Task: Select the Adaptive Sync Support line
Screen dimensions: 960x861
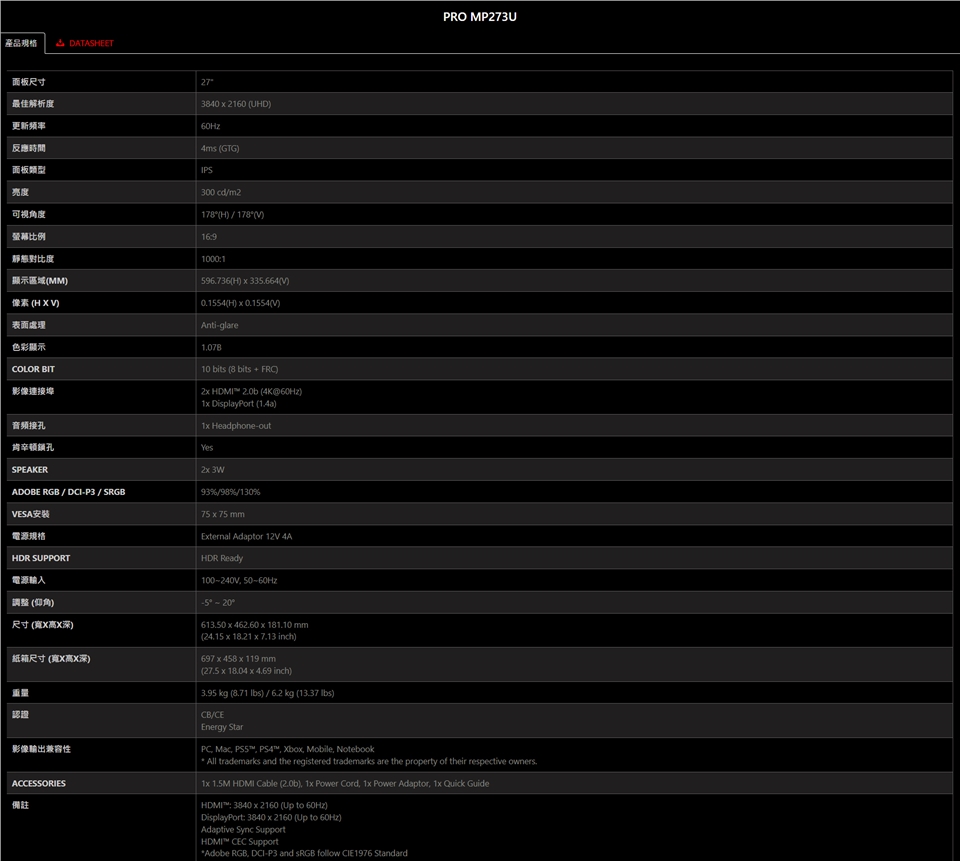Action: coord(243,830)
